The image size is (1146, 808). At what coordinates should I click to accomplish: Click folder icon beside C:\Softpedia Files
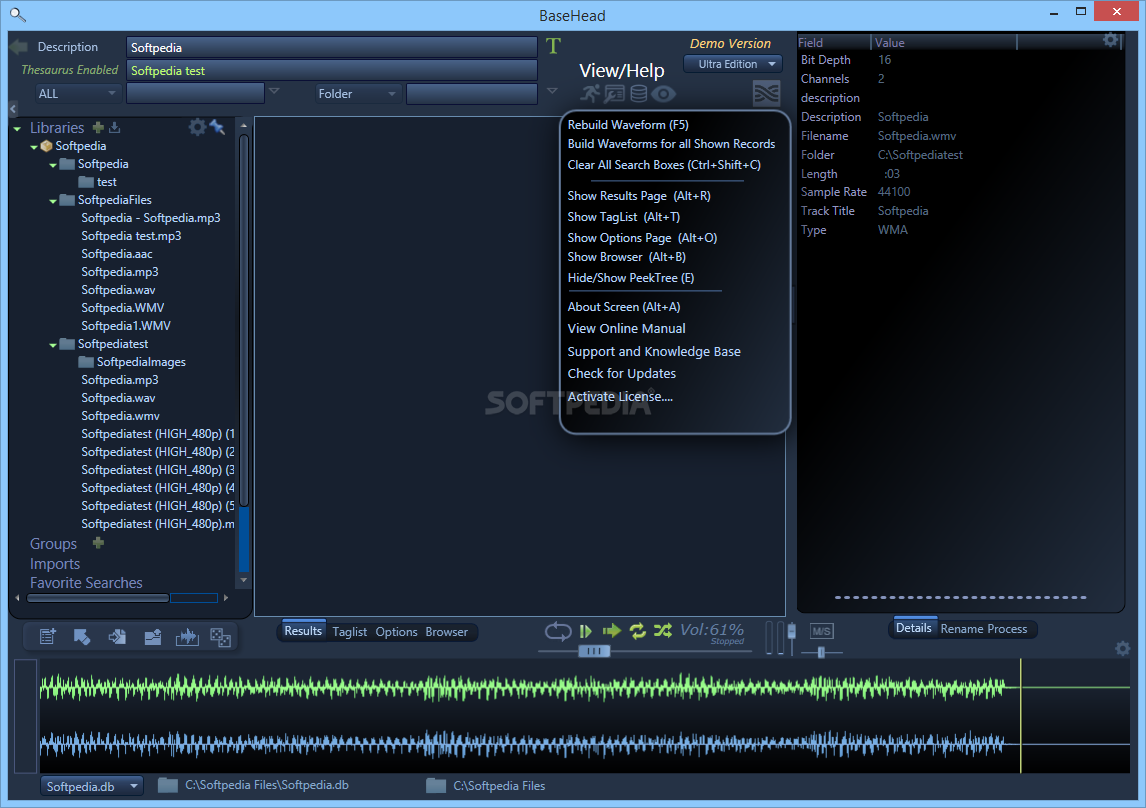coord(436,785)
